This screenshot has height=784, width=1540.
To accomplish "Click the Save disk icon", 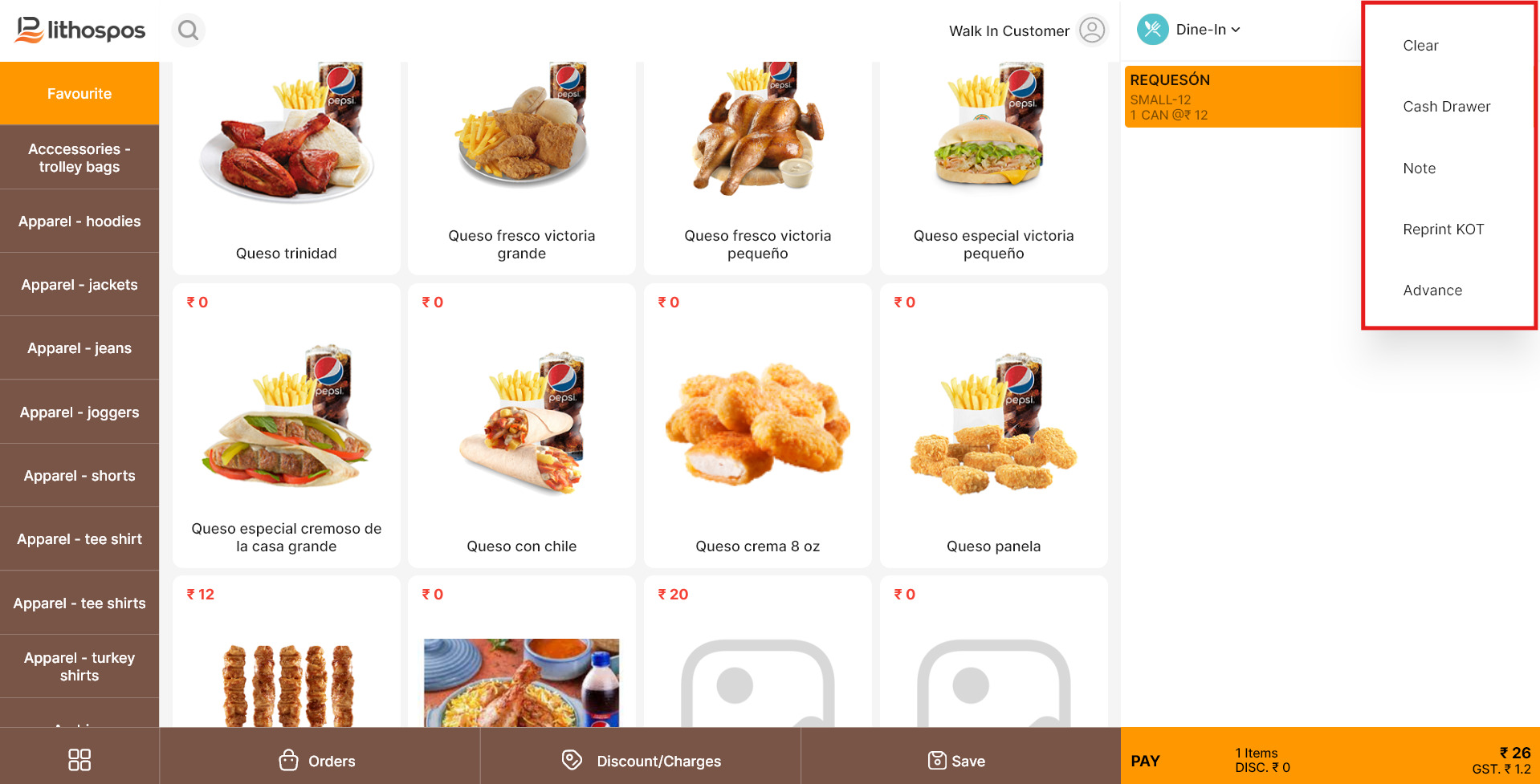I will point(936,760).
